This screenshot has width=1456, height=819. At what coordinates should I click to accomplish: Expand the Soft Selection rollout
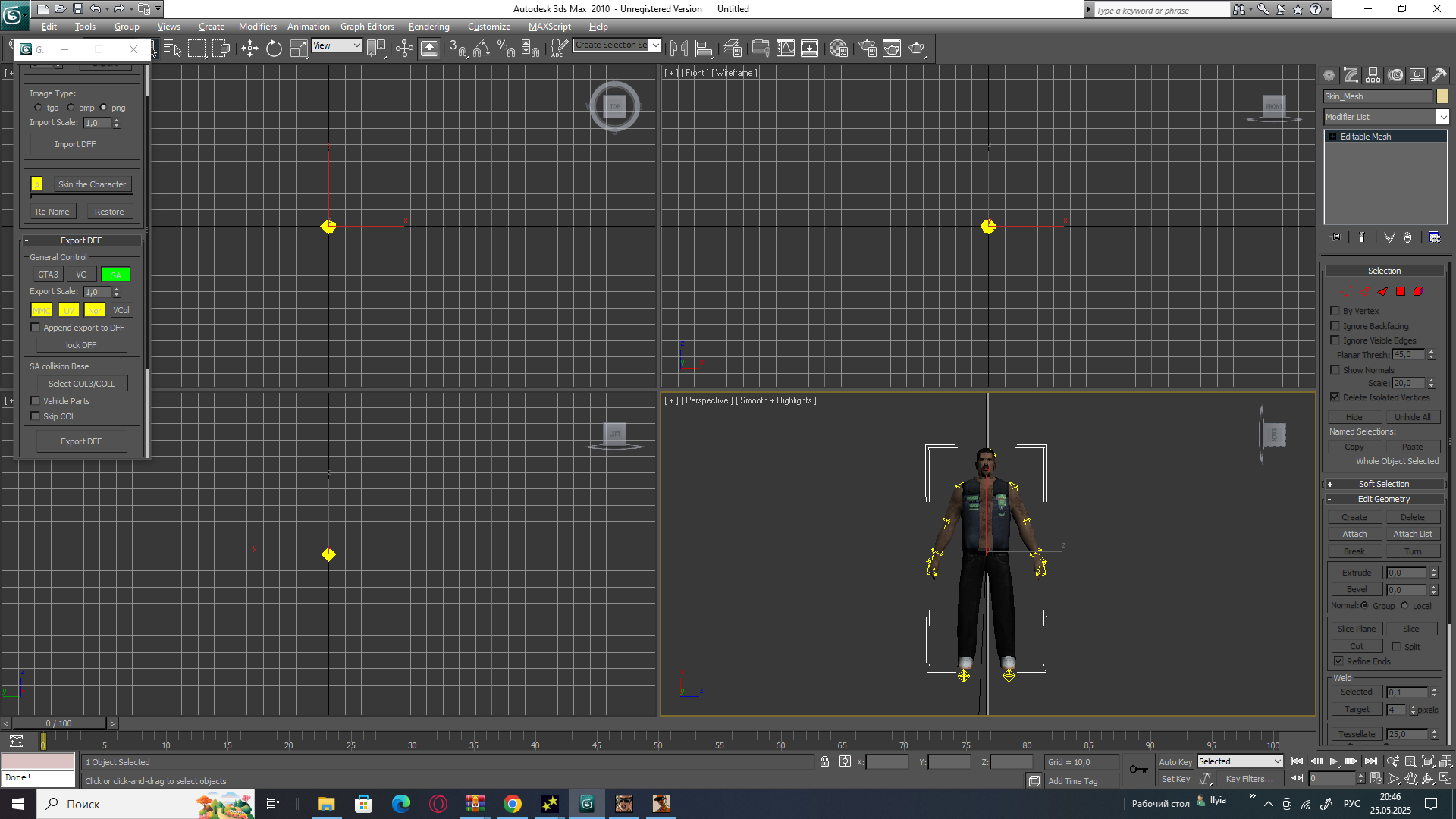(1383, 484)
